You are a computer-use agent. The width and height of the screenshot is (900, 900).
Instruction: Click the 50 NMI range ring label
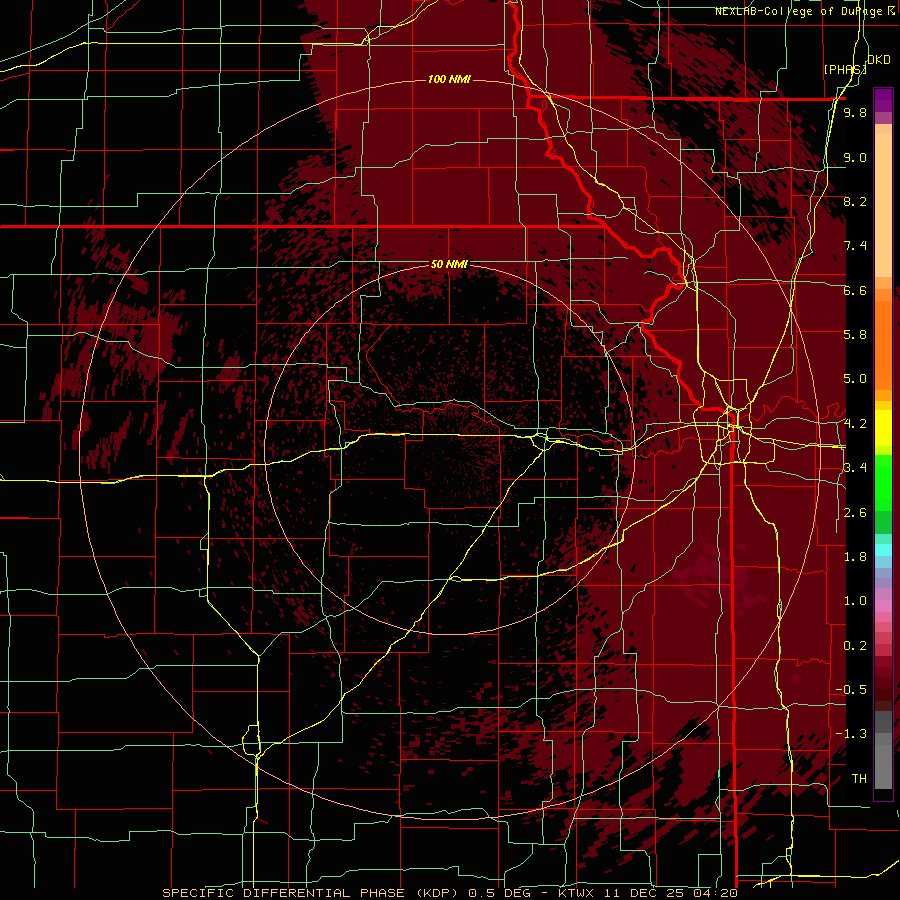pyautogui.click(x=449, y=264)
